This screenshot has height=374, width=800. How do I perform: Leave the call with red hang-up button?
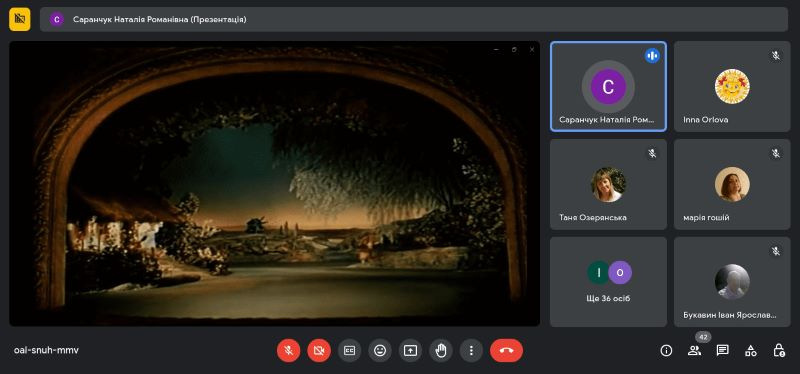(506, 351)
